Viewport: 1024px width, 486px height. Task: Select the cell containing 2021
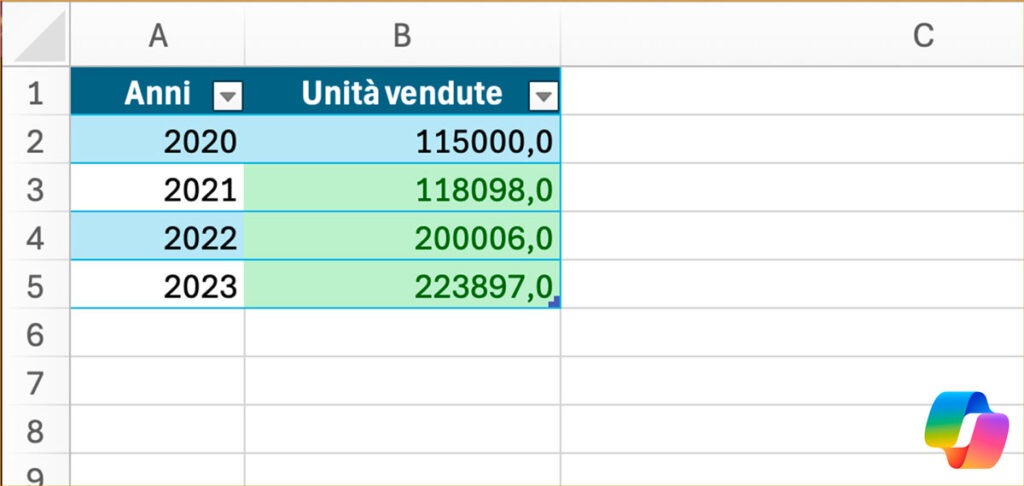157,188
